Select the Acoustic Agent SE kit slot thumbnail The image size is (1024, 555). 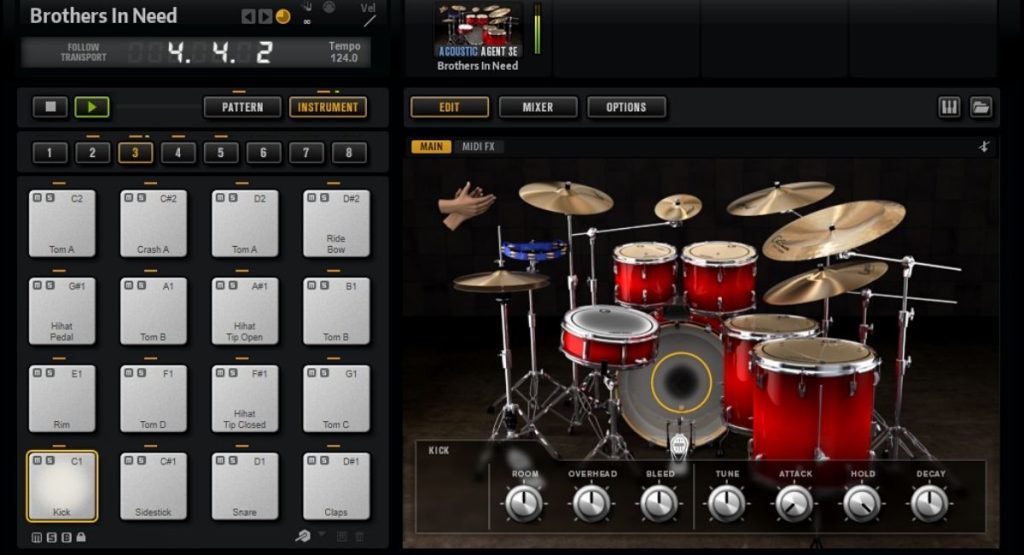[x=478, y=31]
